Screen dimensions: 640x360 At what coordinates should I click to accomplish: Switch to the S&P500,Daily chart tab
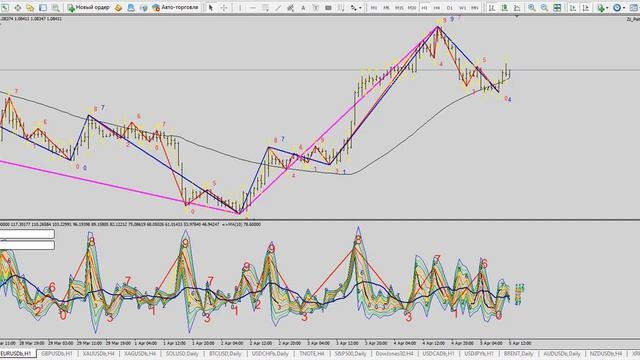tap(350, 353)
